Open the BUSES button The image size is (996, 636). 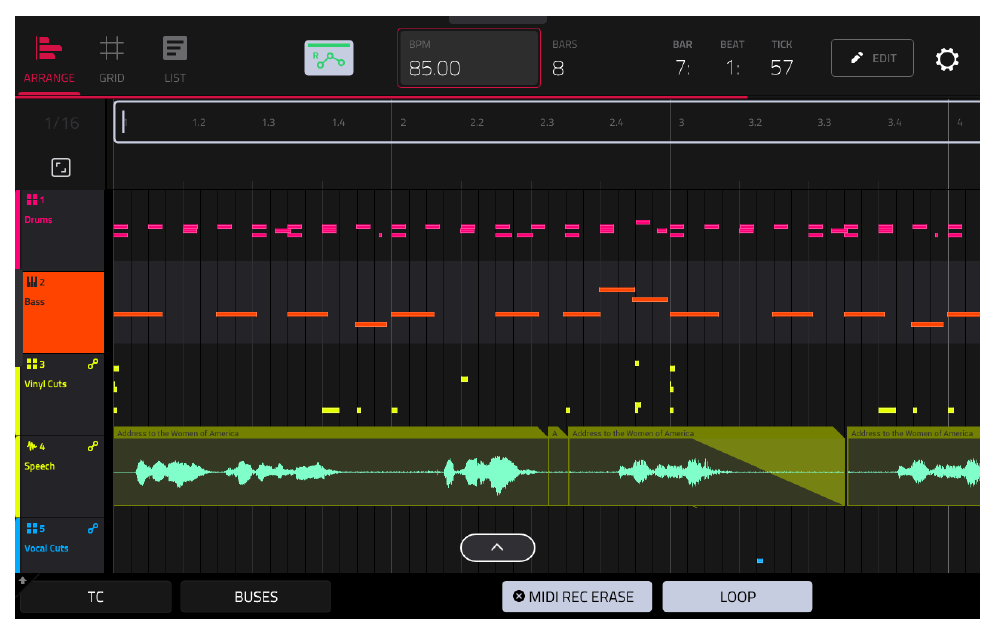(x=256, y=597)
